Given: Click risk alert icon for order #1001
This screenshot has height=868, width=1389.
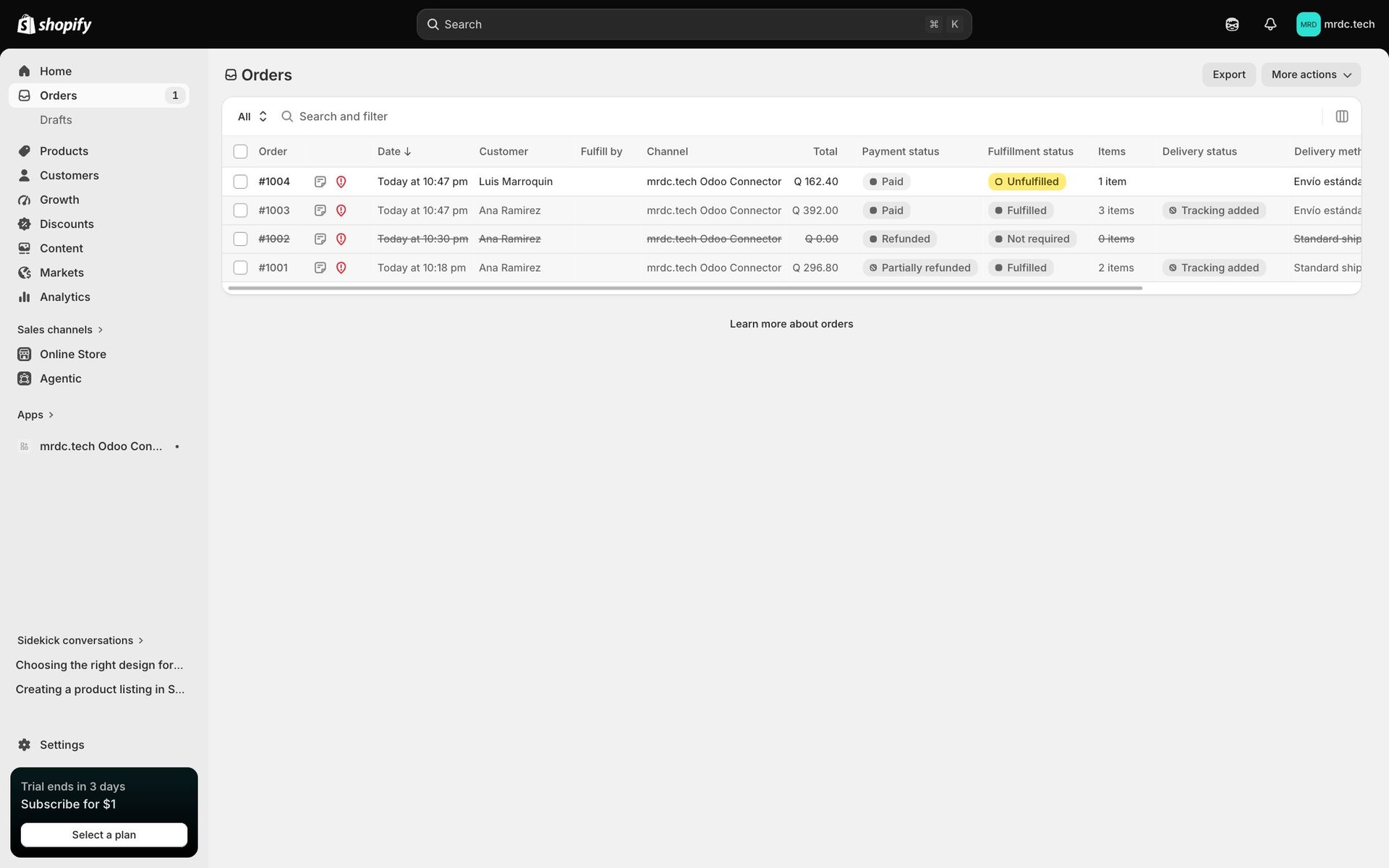Looking at the screenshot, I should tap(341, 268).
